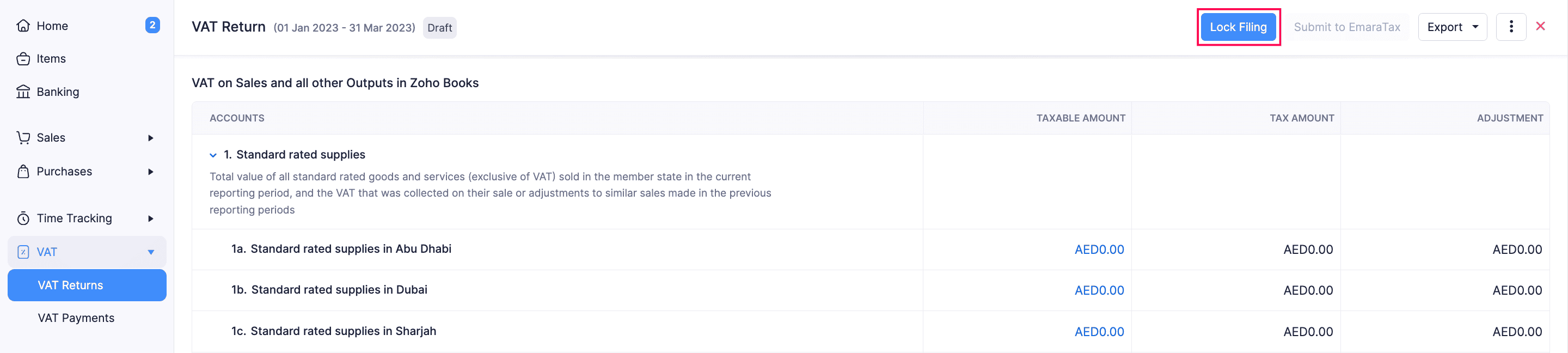1568x353 pixels.
Task: Close the VAT Return with red X
Action: click(x=1541, y=26)
